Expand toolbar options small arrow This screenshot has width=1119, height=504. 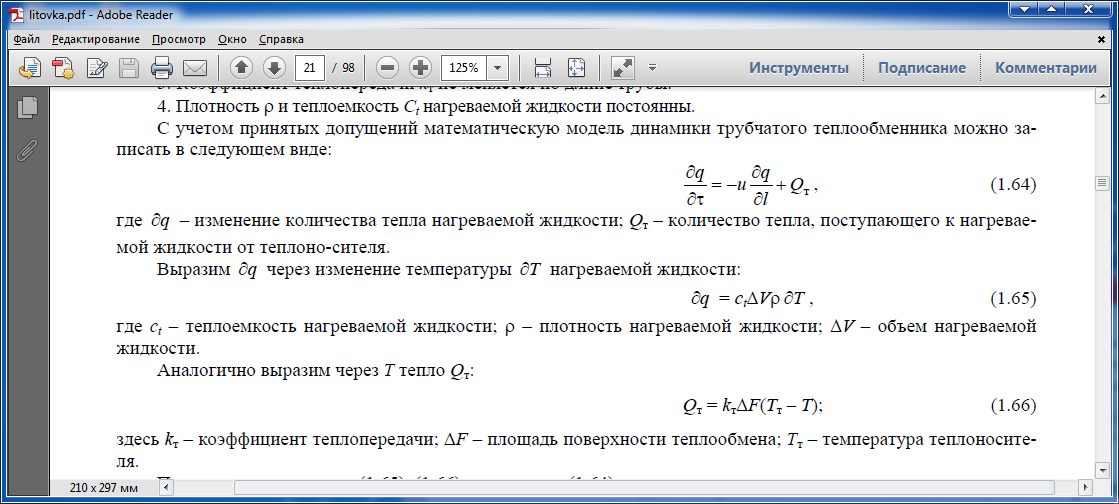[652, 69]
